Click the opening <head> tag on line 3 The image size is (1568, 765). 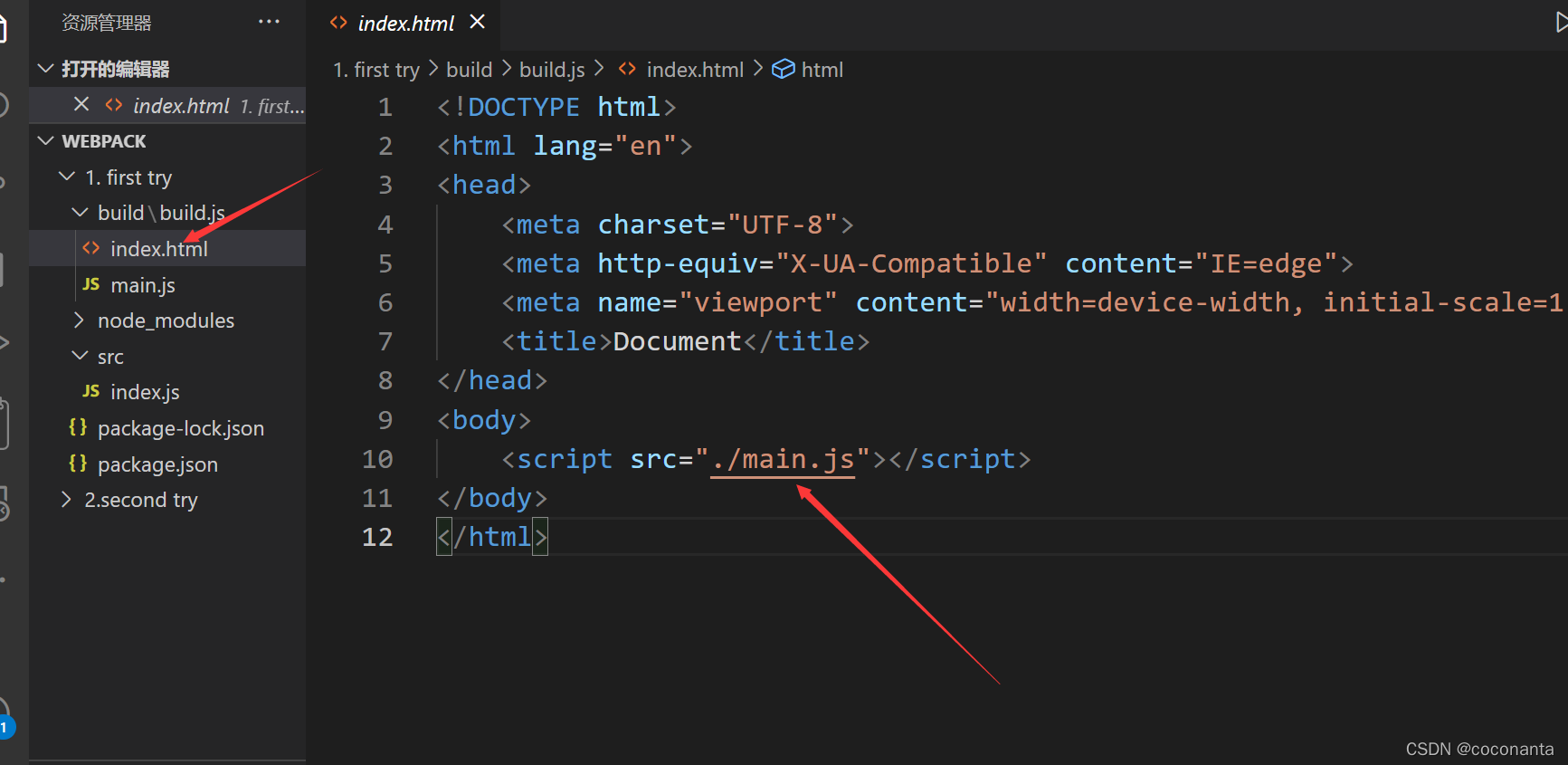pos(484,185)
